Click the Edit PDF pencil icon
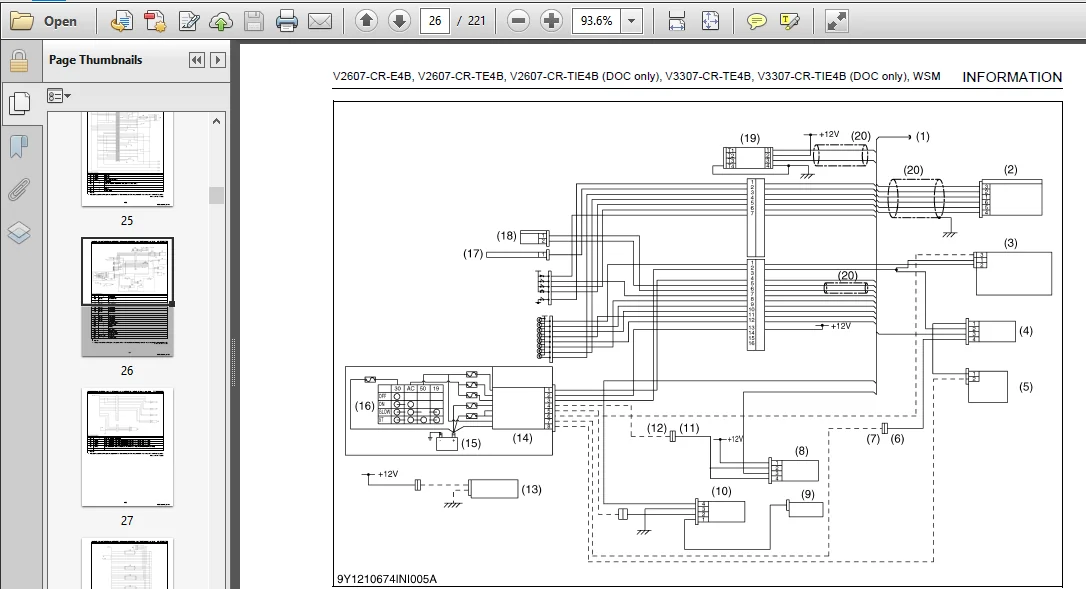1086x589 pixels. [188, 21]
